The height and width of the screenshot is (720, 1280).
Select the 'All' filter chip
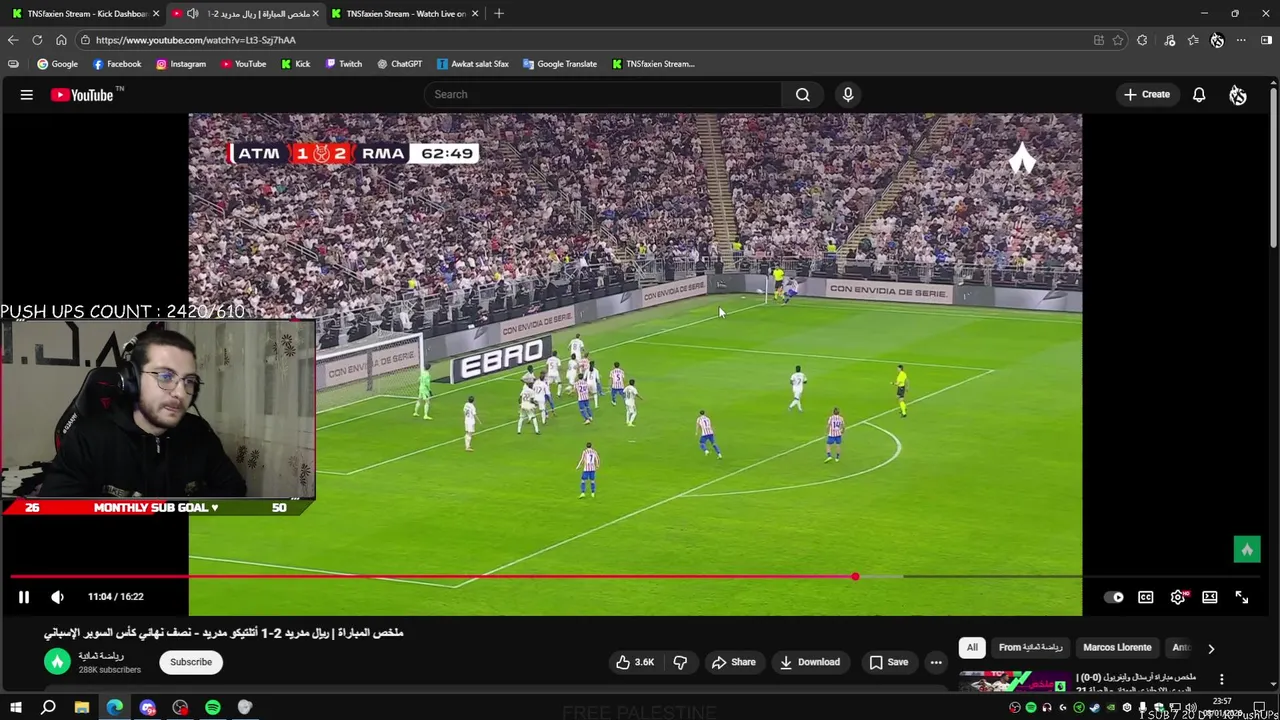[x=972, y=647]
